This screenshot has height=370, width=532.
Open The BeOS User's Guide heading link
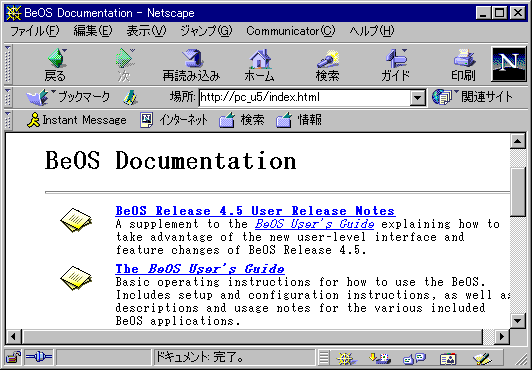click(x=200, y=269)
